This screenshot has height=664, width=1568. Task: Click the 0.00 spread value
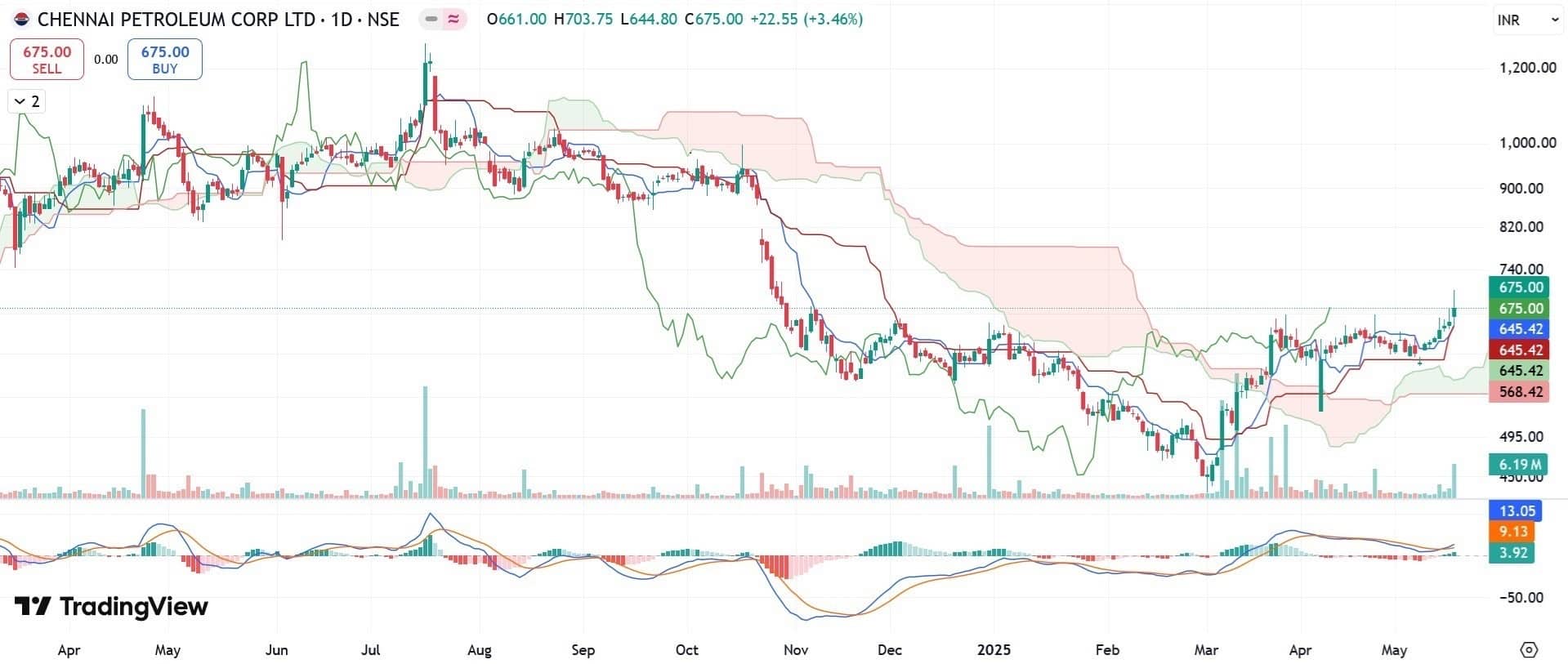coord(105,59)
